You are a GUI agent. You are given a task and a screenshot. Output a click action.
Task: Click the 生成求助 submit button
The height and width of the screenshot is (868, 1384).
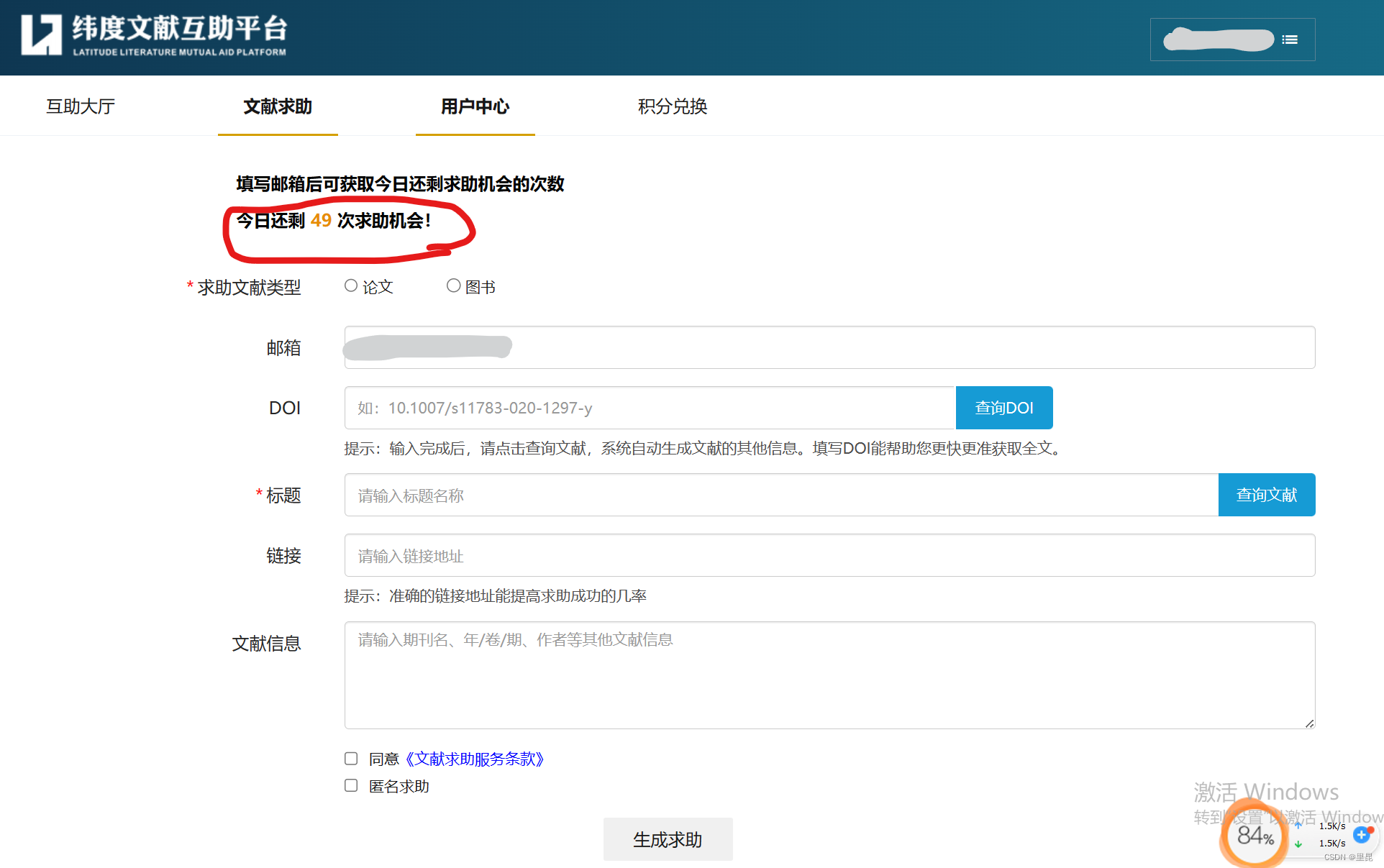(x=668, y=839)
